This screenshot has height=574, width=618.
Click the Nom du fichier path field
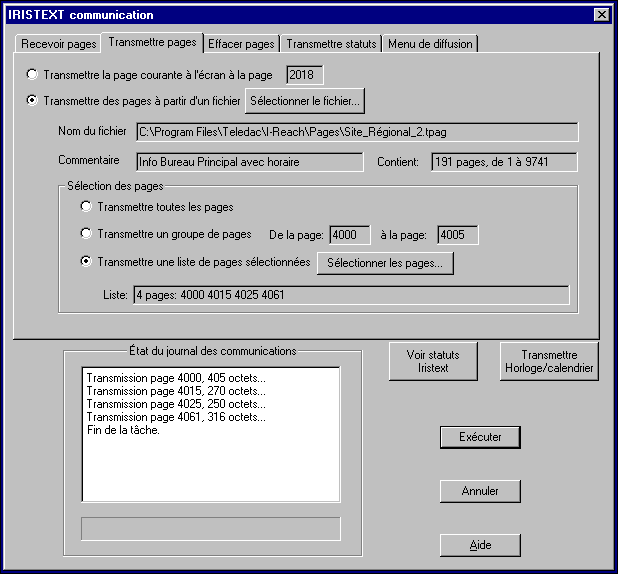click(357, 132)
